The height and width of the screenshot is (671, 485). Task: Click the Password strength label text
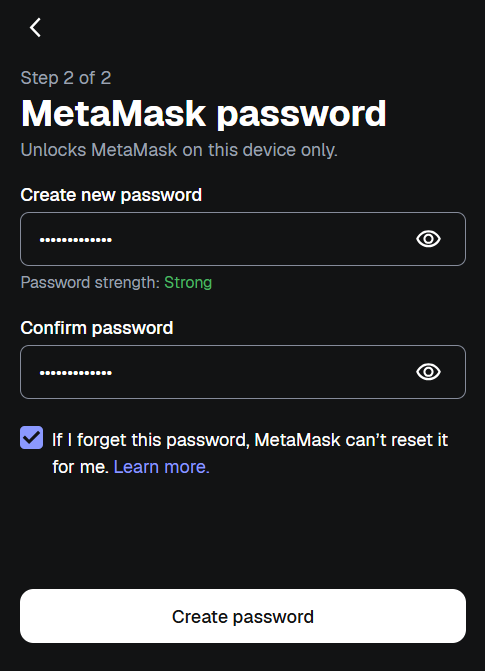pyautogui.click(x=90, y=282)
